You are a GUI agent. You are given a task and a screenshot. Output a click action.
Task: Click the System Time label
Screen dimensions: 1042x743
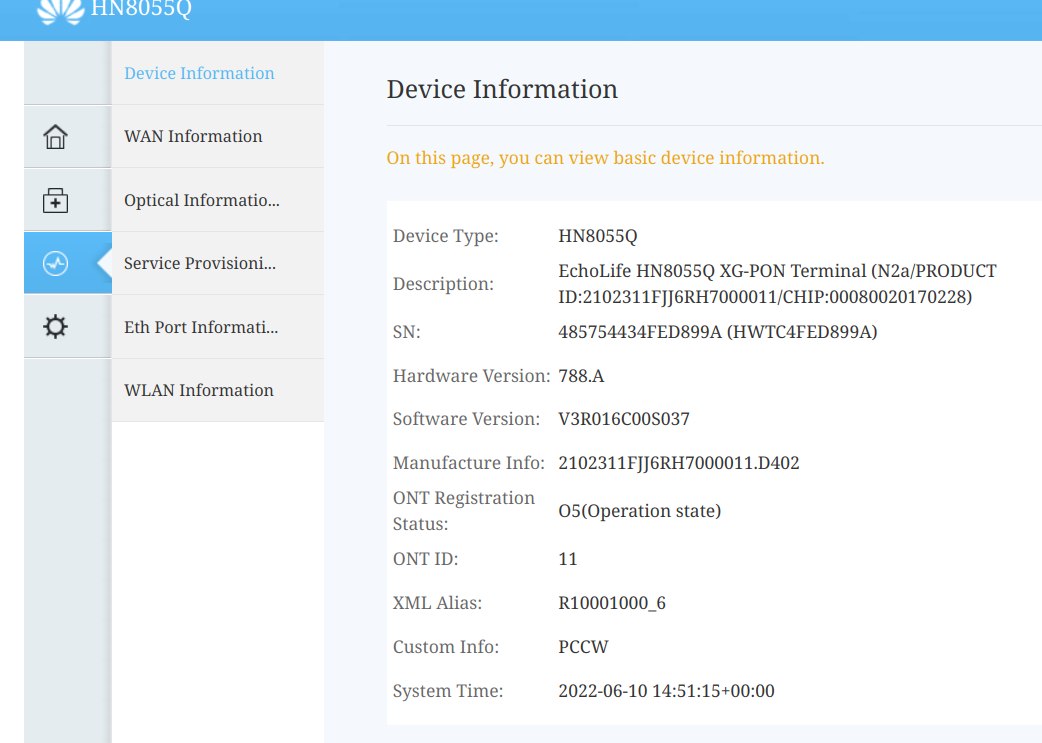(448, 691)
